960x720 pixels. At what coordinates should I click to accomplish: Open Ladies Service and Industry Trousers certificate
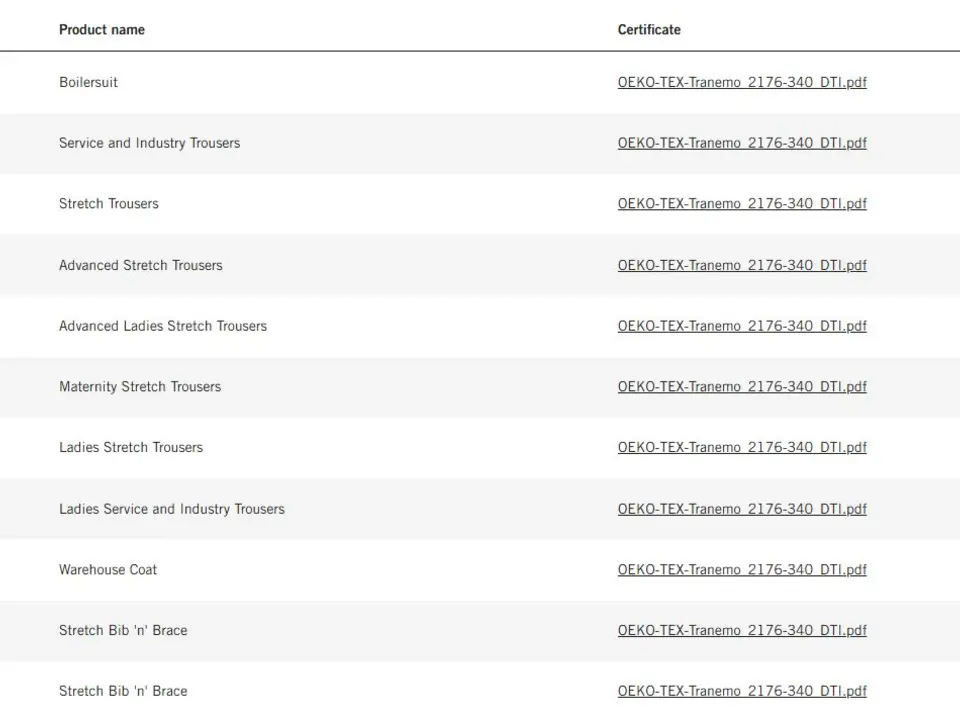742,509
